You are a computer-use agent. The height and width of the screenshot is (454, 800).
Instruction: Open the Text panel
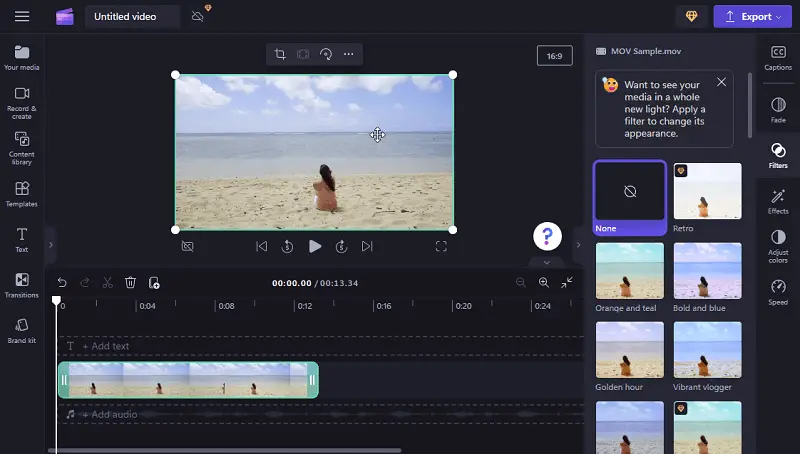point(21,240)
